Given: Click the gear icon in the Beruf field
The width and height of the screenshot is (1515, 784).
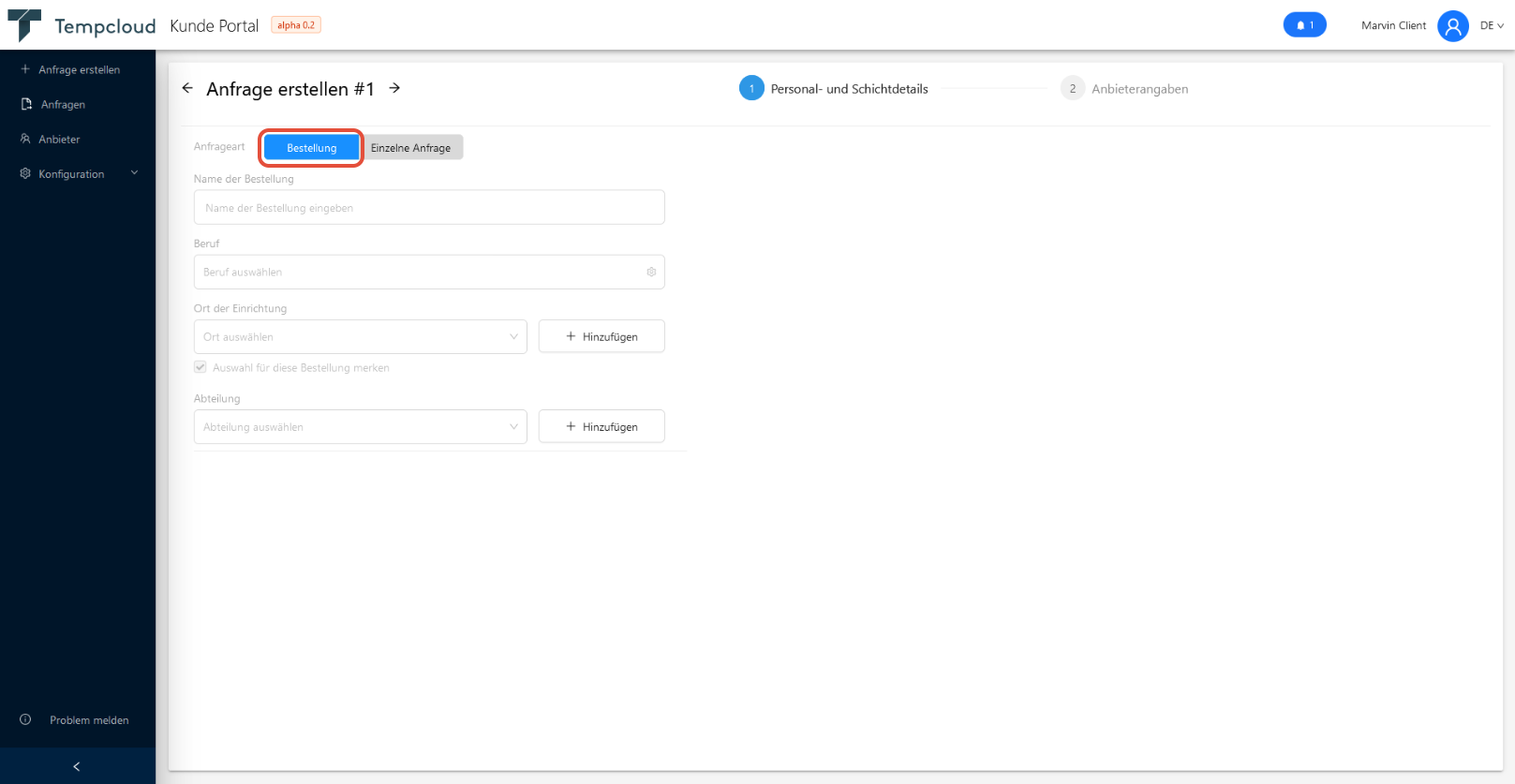Looking at the screenshot, I should 651,273.
